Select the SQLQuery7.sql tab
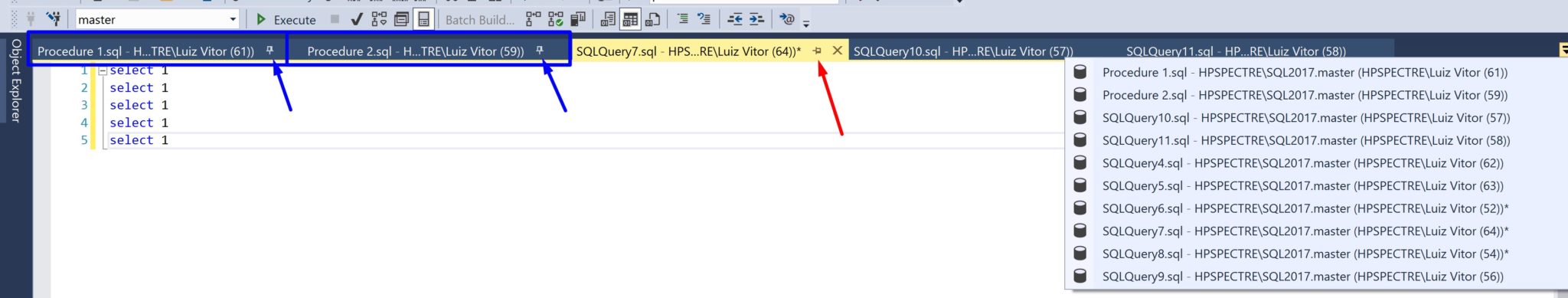This screenshot has width=1568, height=298. (688, 51)
